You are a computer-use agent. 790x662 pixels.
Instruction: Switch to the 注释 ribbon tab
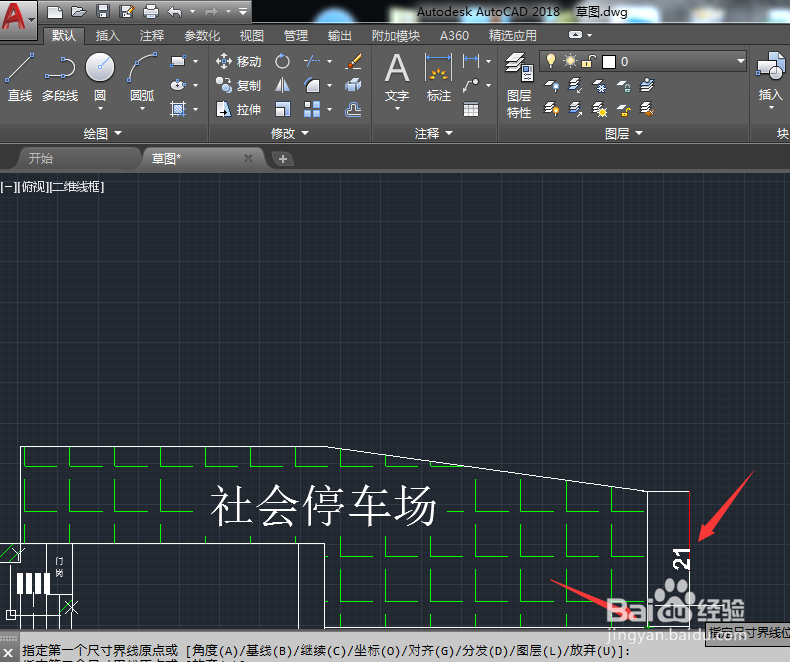(152, 36)
